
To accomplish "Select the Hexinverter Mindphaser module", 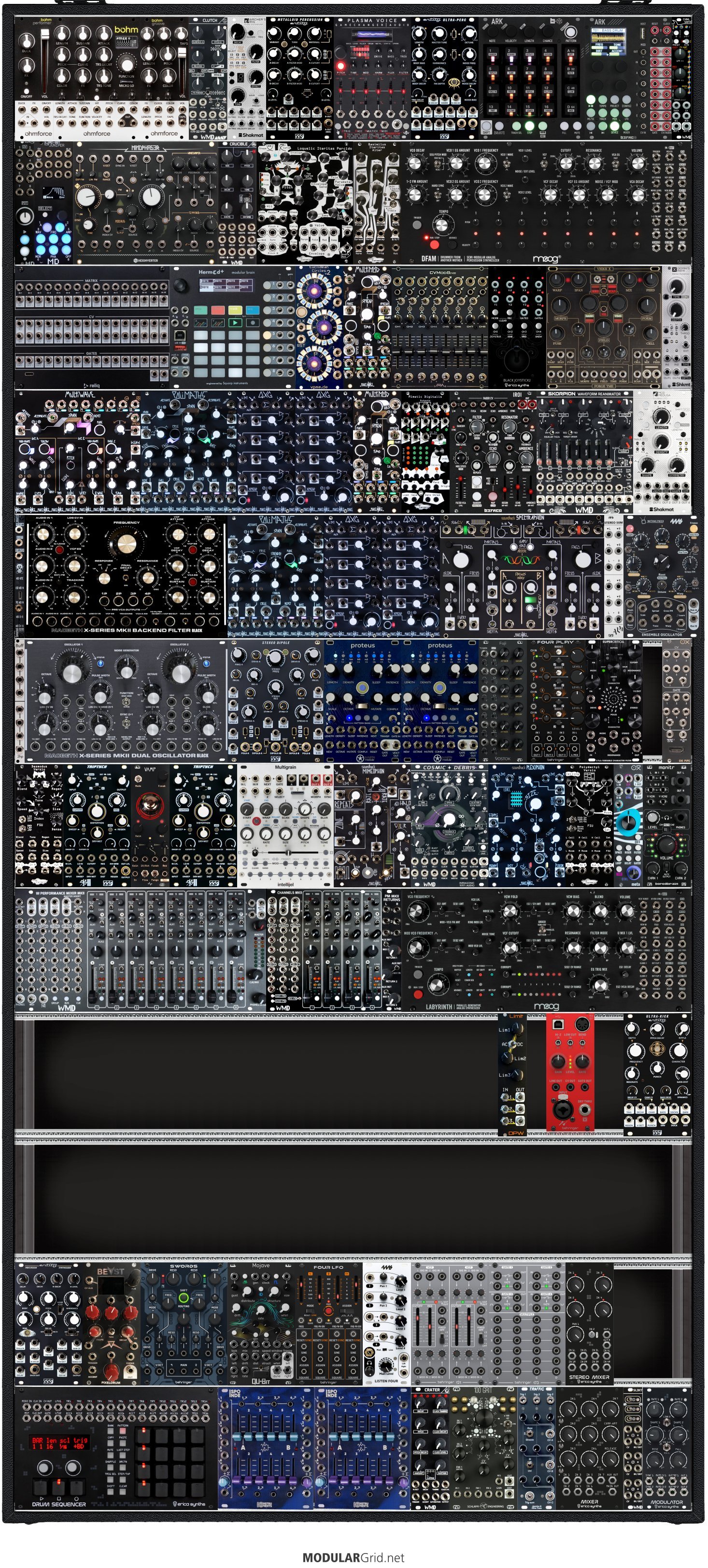I will (x=145, y=203).
